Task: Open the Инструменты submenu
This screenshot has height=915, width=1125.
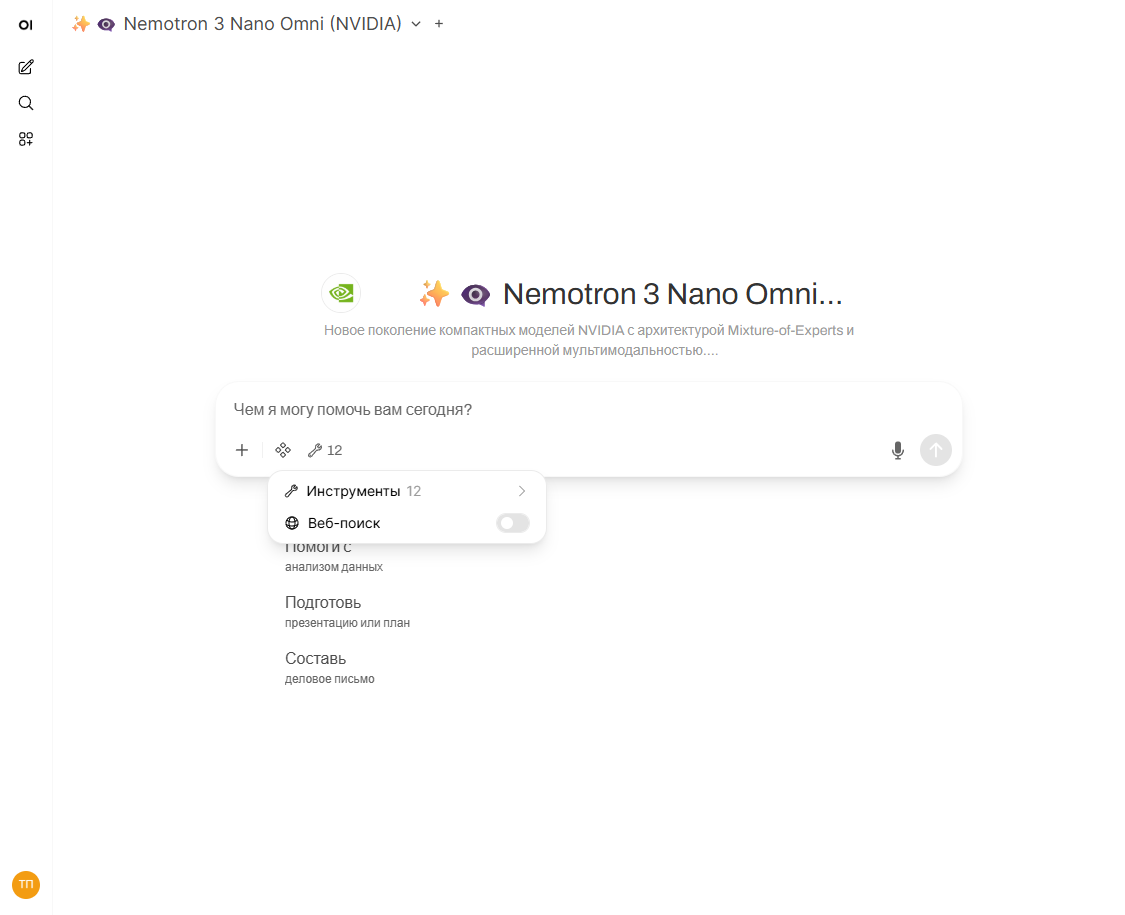Action: (407, 491)
